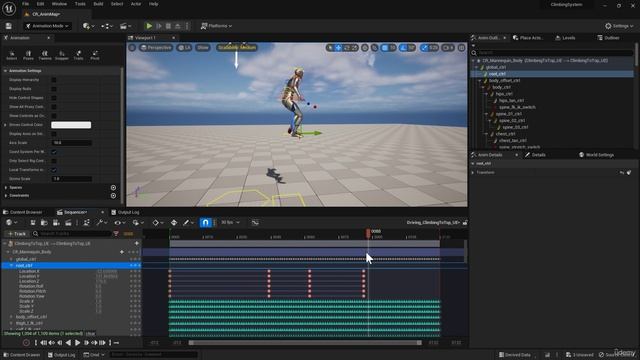Viewport: 640px width, 360px height.
Task: Toggle Show Controls as Overlay checkbox
Action: coord(54,116)
